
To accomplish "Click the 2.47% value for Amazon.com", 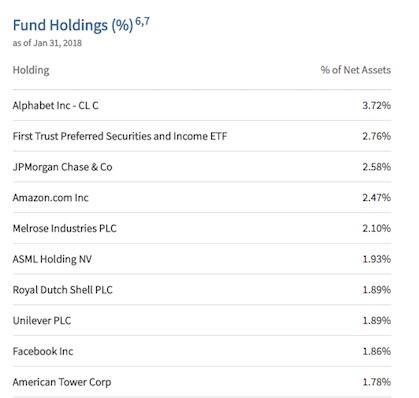I will [377, 198].
